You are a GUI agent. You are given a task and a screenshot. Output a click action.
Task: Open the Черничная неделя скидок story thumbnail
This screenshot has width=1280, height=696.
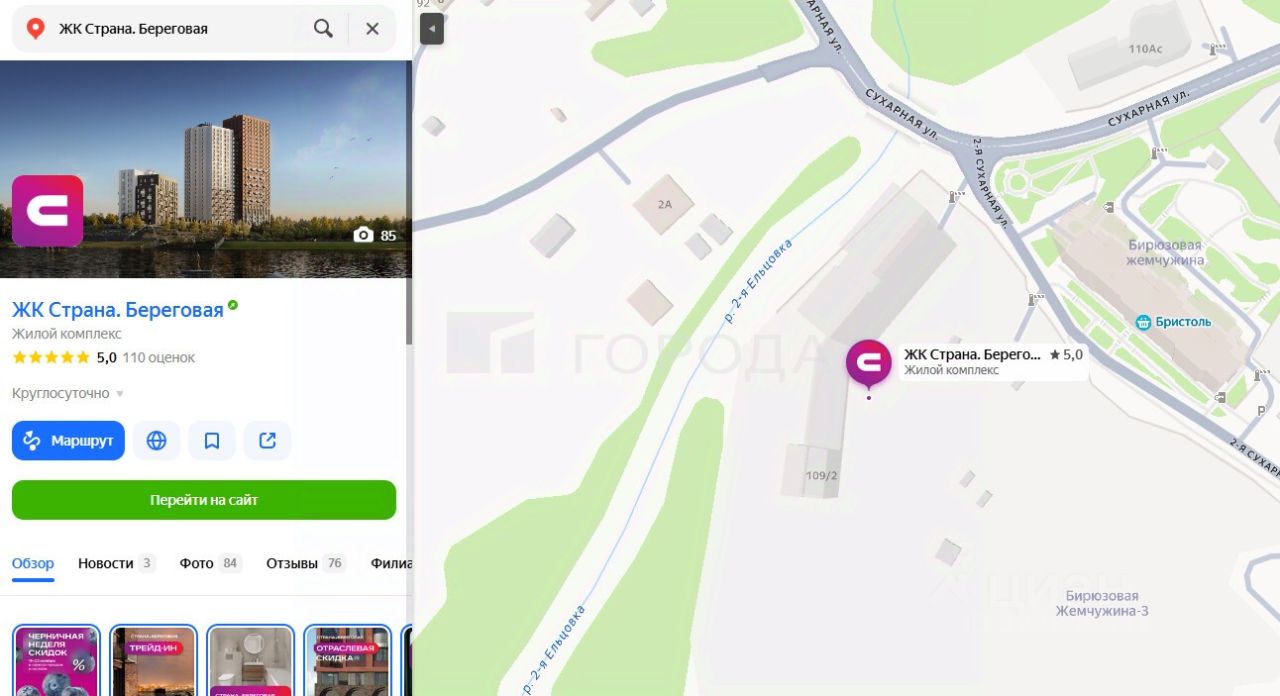tap(56, 660)
